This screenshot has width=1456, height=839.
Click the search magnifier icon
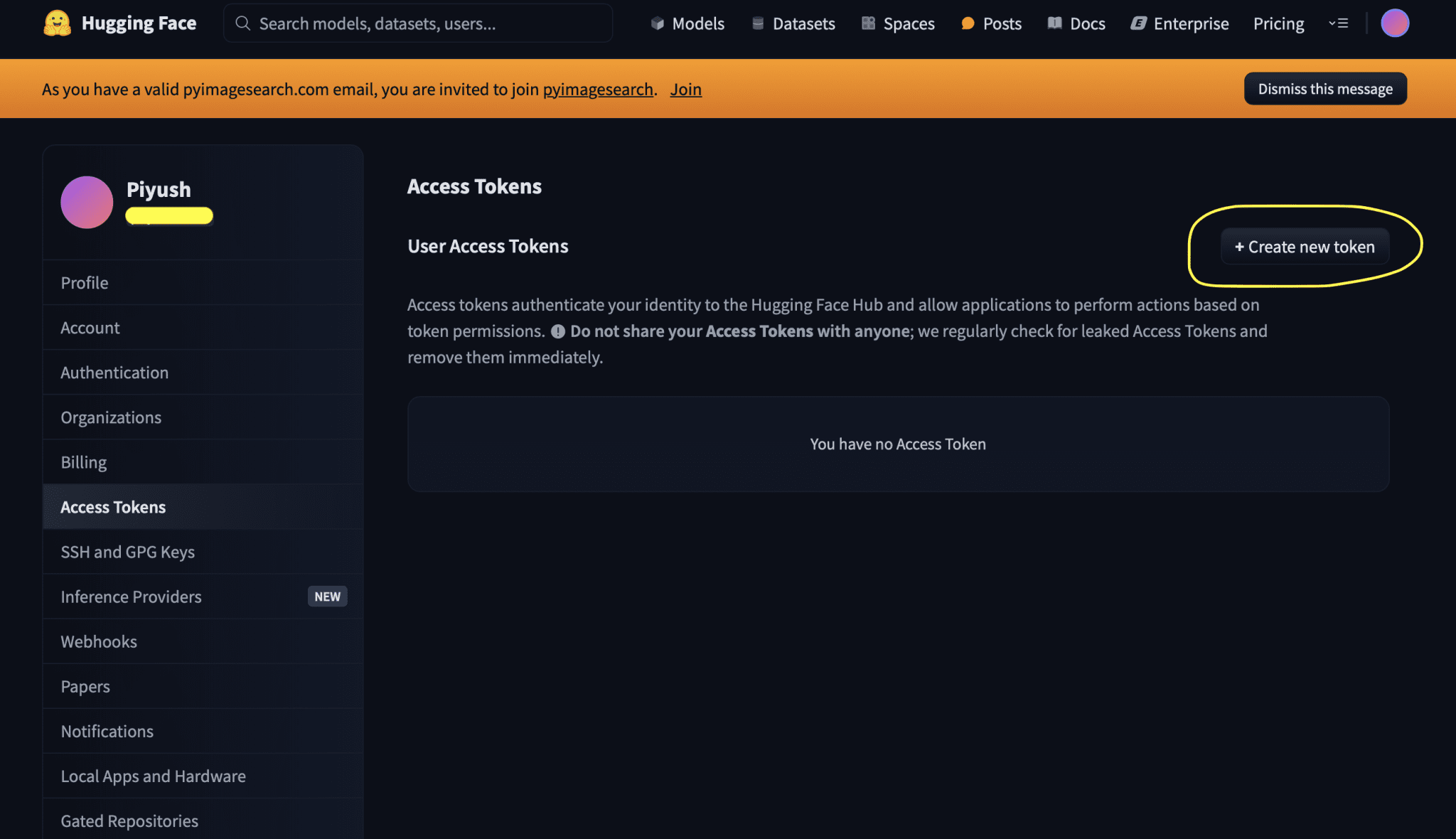242,23
